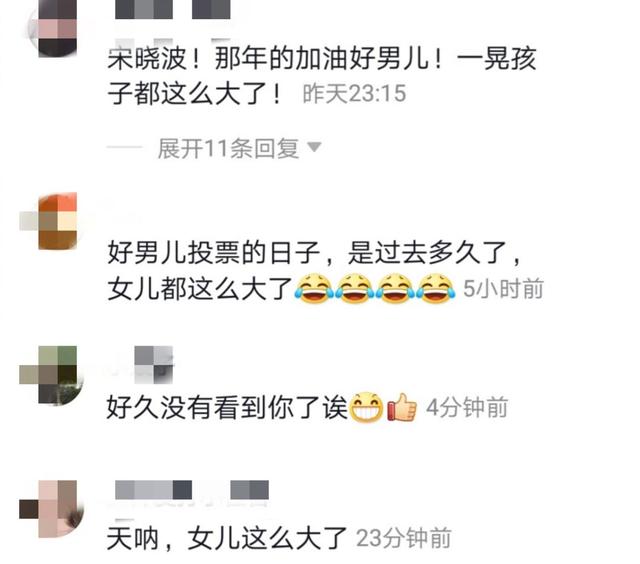Tap the 5小时前 timestamp
The height and width of the screenshot is (564, 640).
click(x=503, y=289)
